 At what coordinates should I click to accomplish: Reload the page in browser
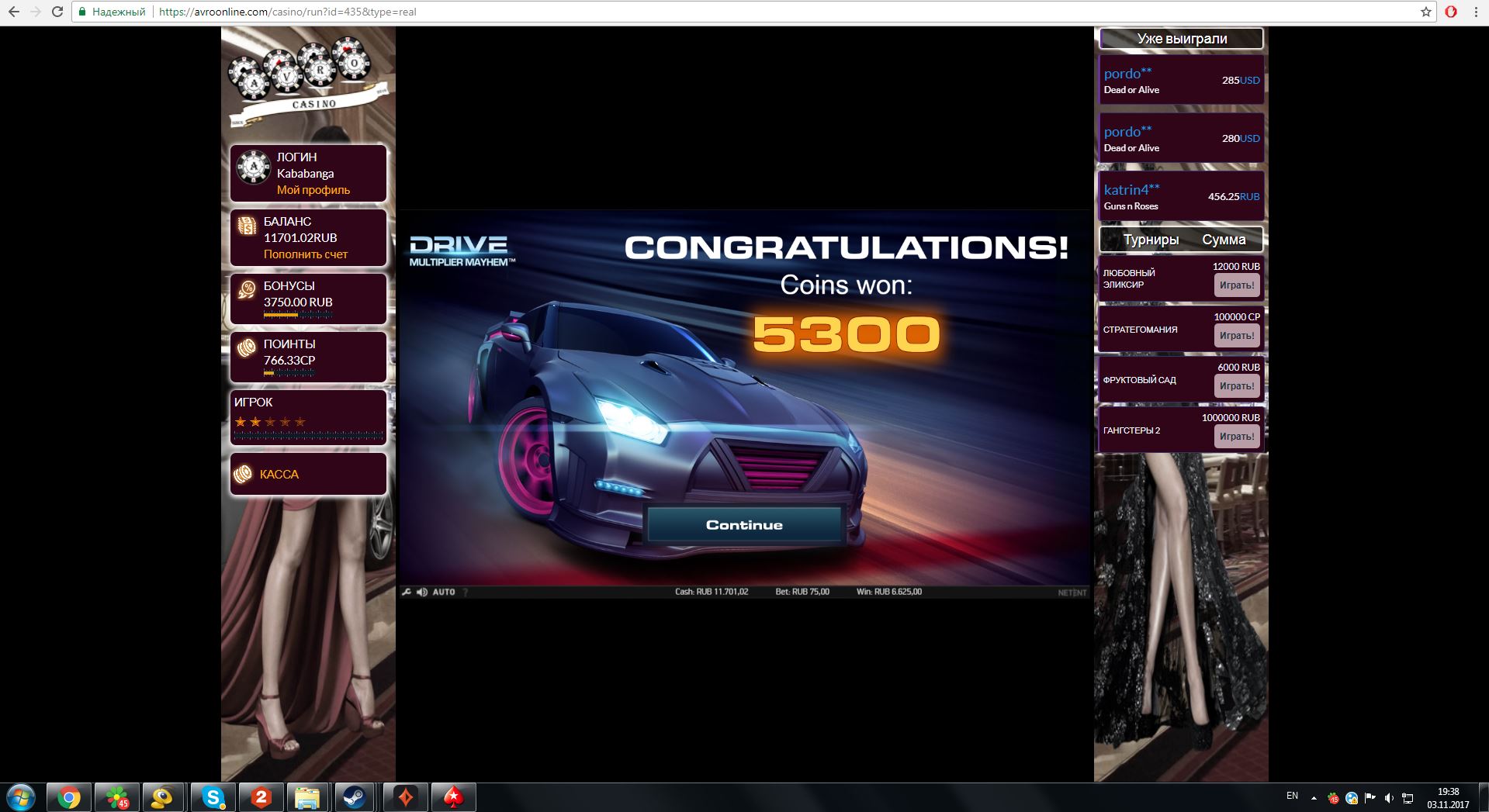point(57,12)
